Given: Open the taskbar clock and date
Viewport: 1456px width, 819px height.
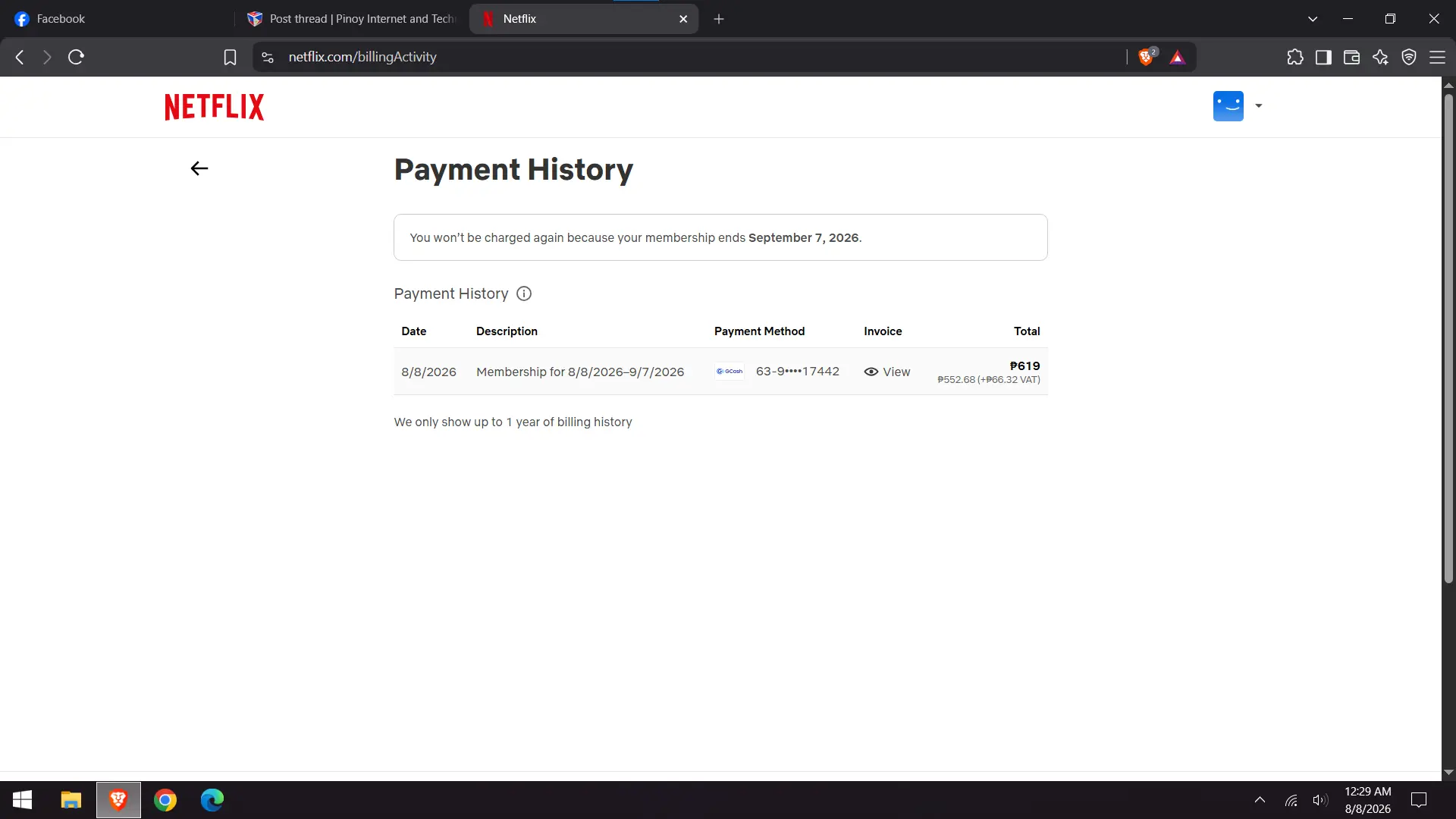Looking at the screenshot, I should click(1368, 800).
